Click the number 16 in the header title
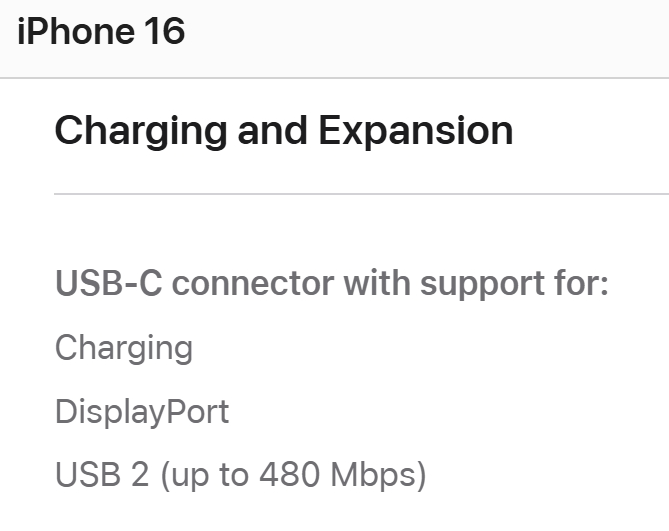The width and height of the screenshot is (669, 531). [x=164, y=31]
